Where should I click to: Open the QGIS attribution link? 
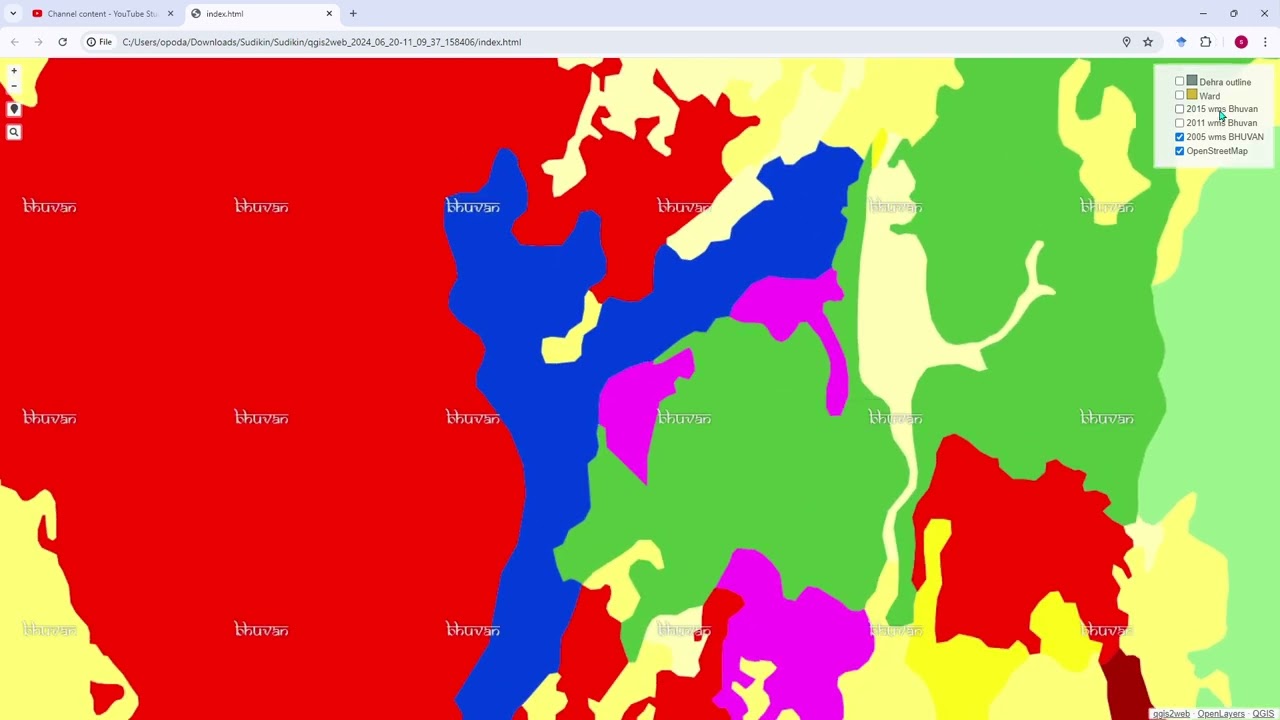coord(1263,714)
